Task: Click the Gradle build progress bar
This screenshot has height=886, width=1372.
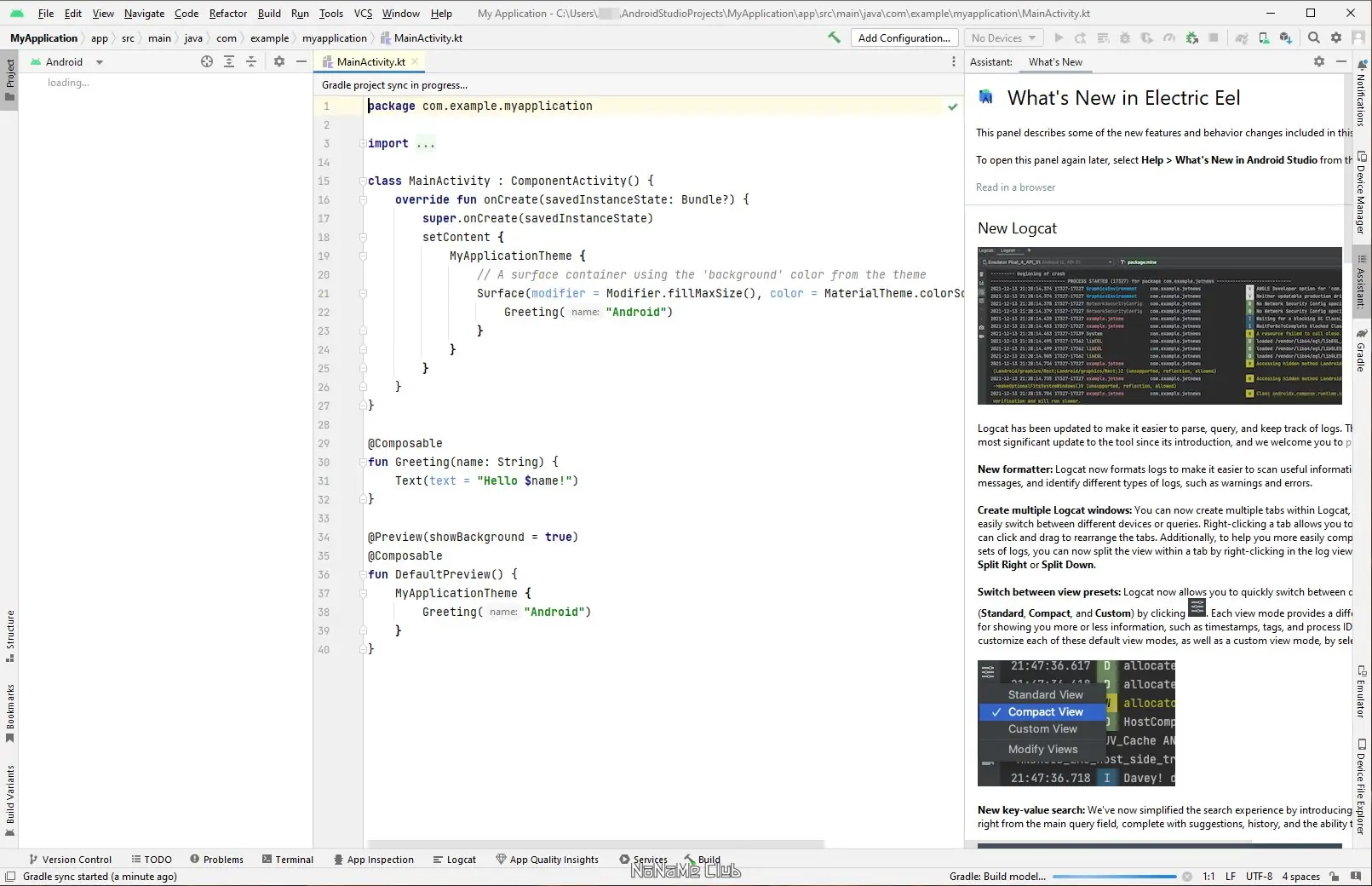Action: click(x=1114, y=877)
